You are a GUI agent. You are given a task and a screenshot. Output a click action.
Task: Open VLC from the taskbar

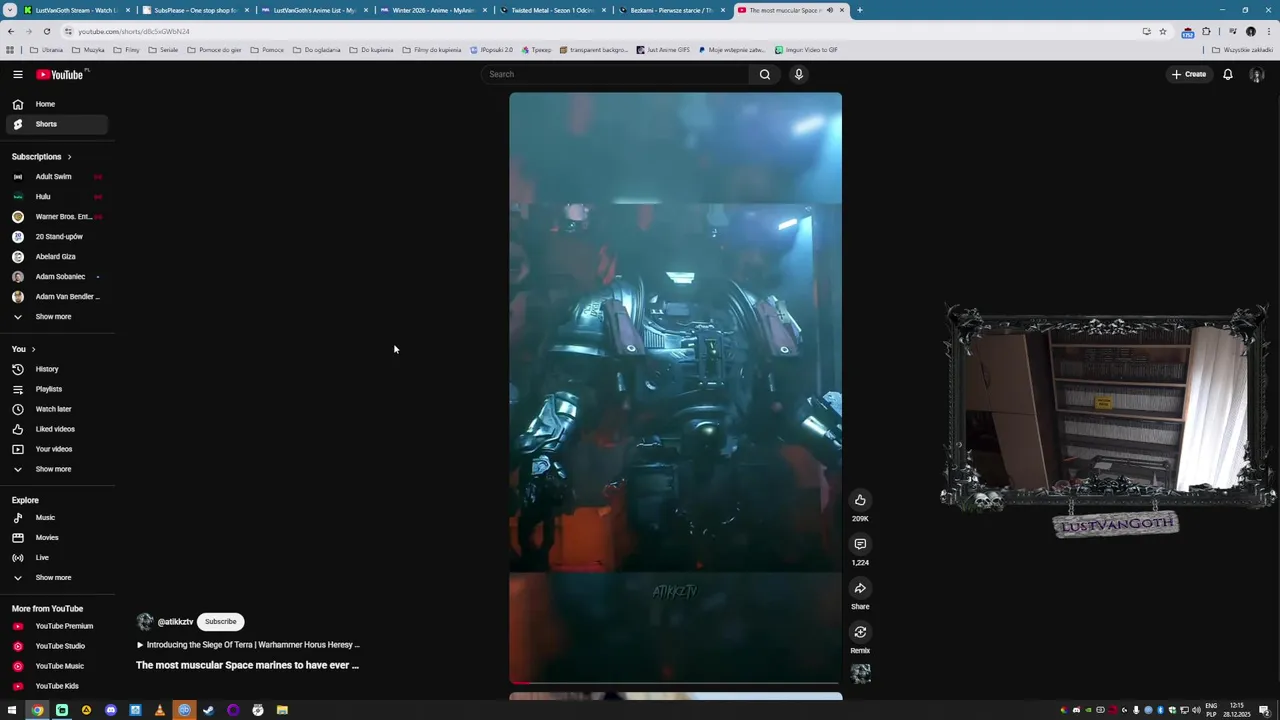(159, 710)
